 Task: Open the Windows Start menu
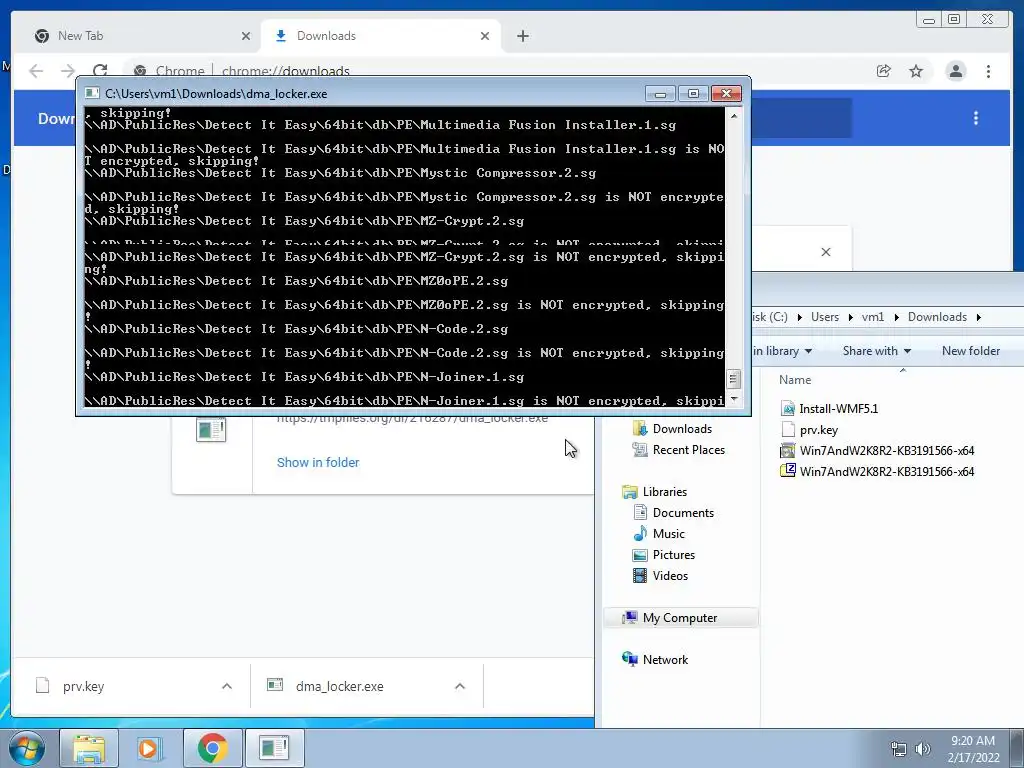[27, 748]
